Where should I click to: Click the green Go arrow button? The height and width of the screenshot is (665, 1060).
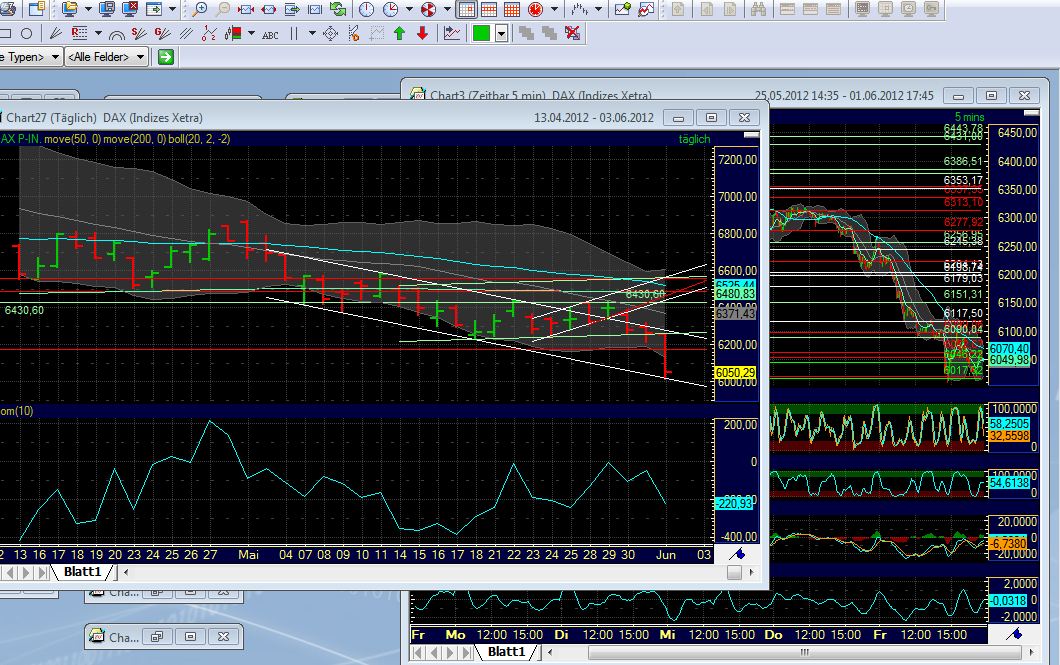tap(167, 56)
